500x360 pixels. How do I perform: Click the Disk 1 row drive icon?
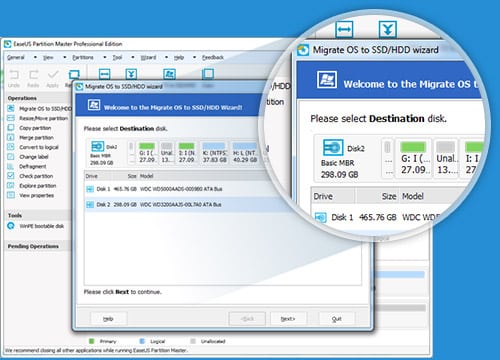[x=90, y=189]
